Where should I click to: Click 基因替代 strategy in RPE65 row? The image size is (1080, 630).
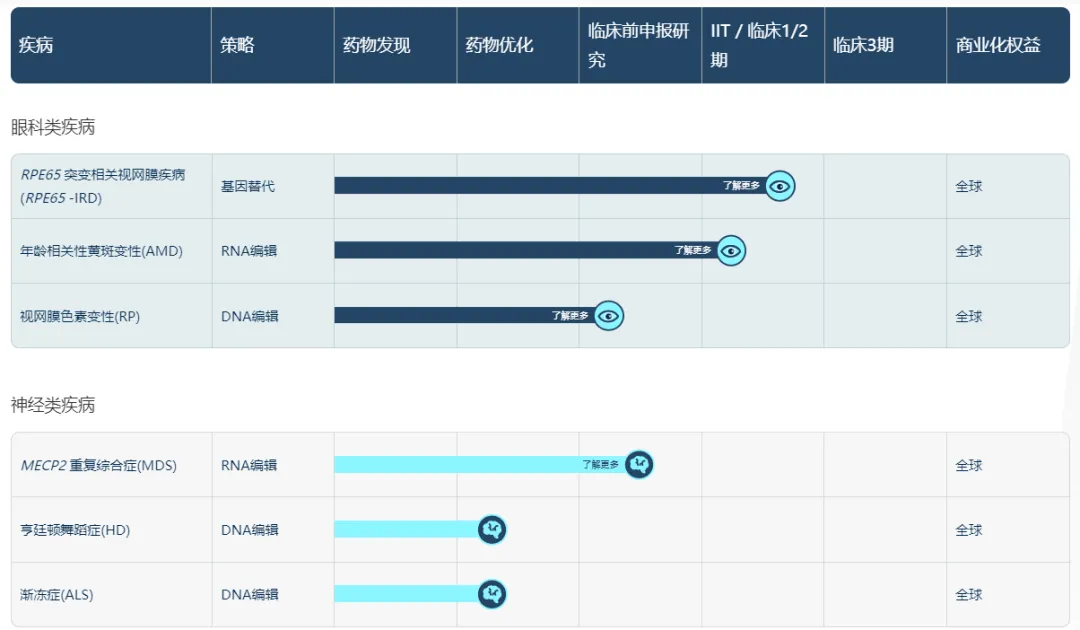(248, 186)
